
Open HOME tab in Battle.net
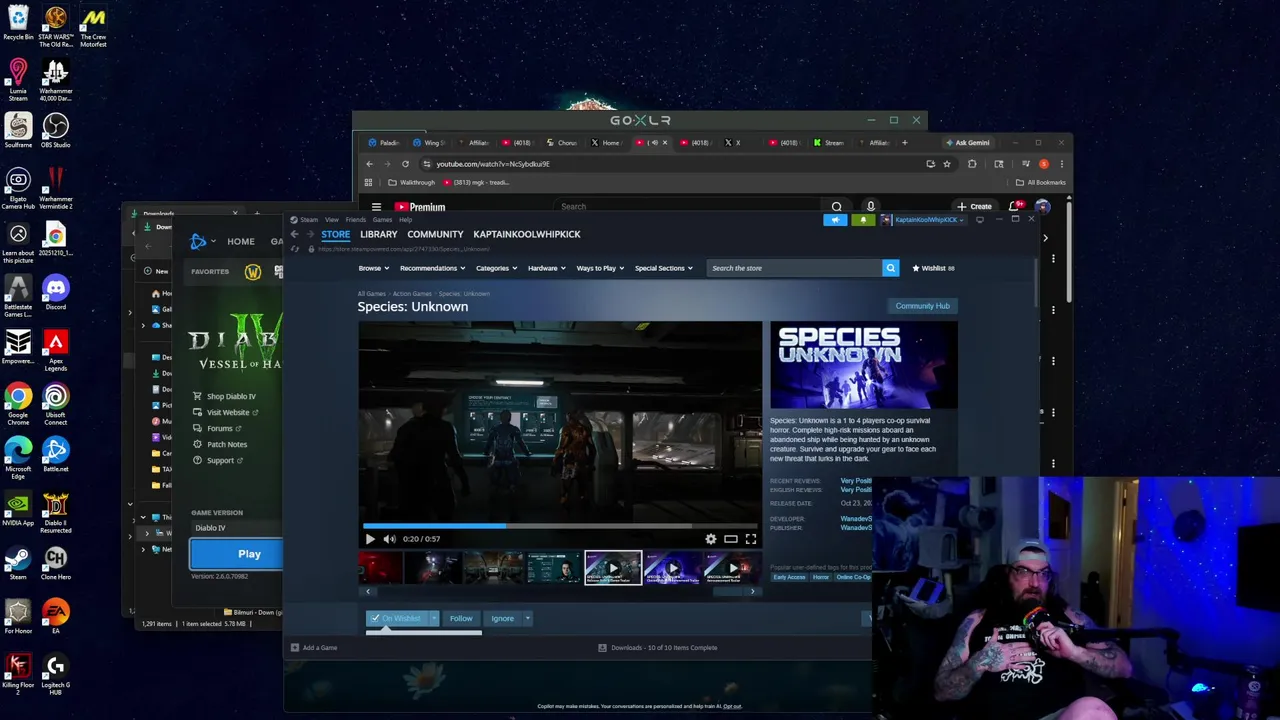coord(240,241)
